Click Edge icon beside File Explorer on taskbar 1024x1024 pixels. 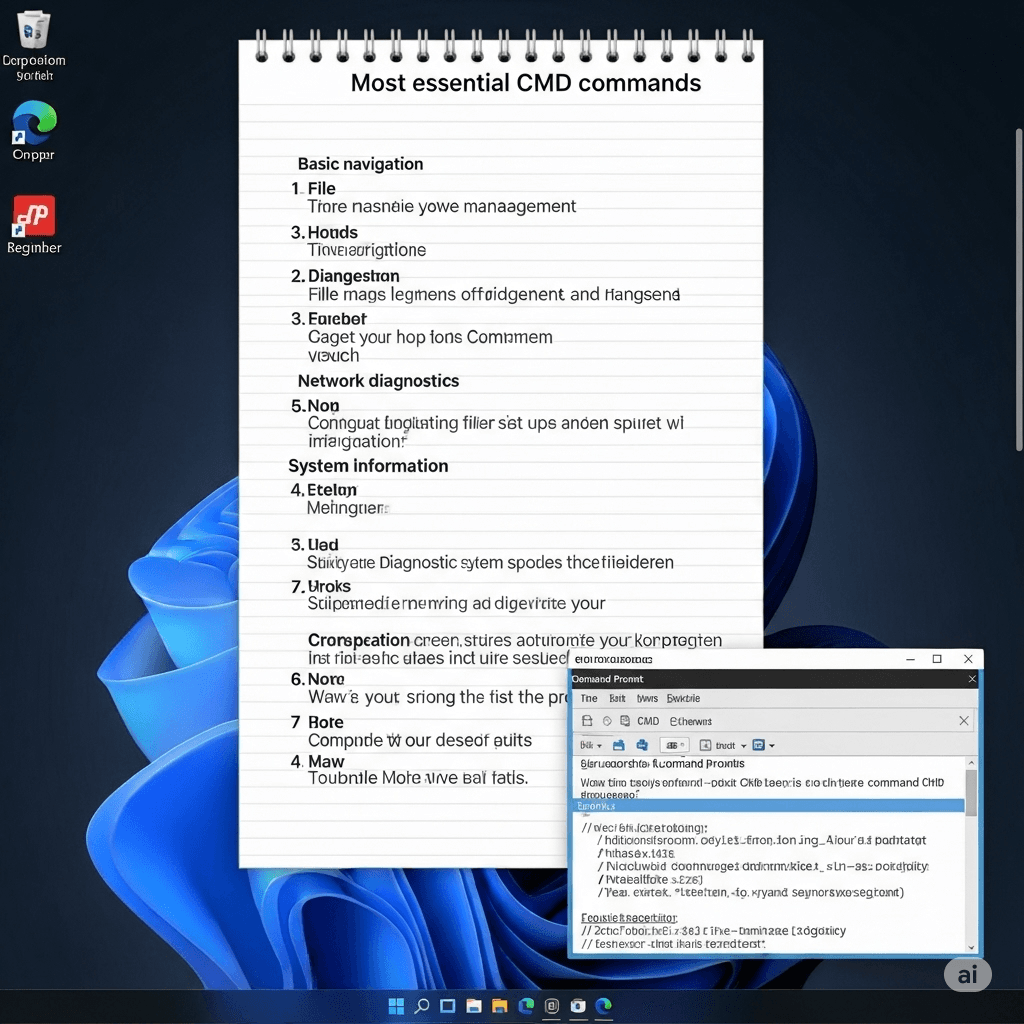(x=526, y=1006)
